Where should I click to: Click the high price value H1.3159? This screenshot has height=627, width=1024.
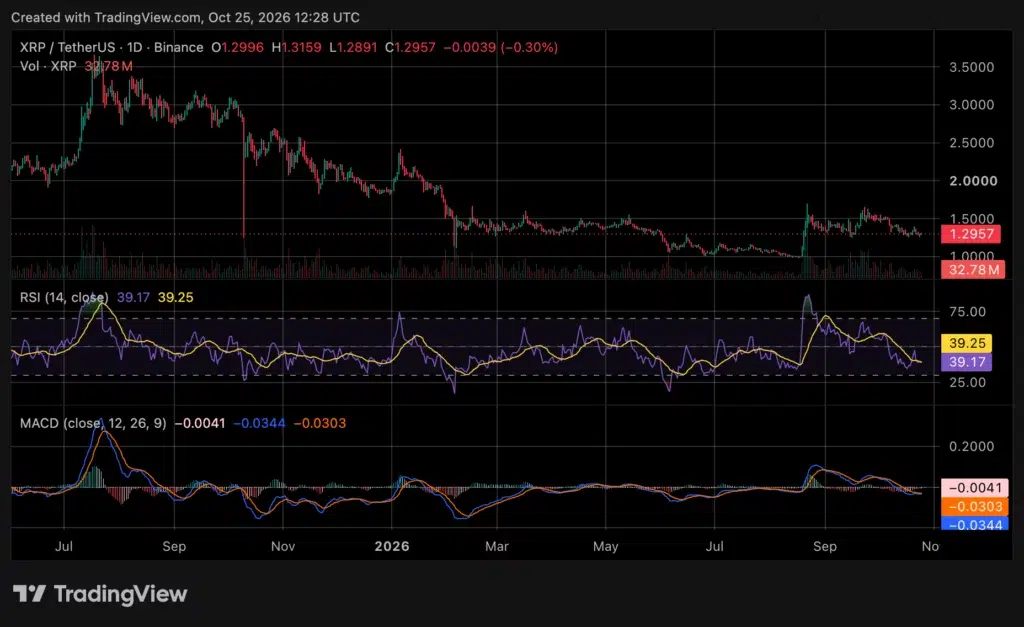coord(296,47)
